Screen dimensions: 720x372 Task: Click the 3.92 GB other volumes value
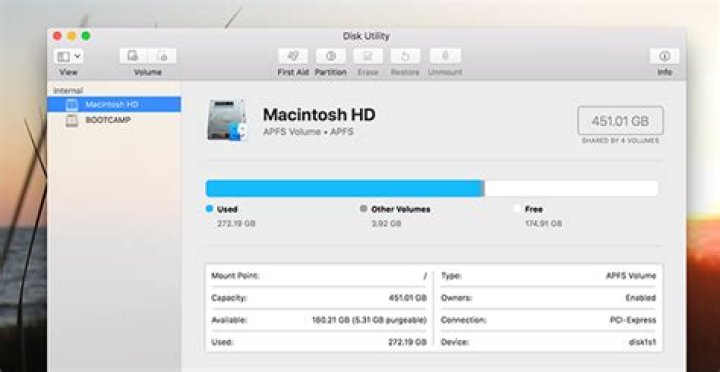point(386,224)
